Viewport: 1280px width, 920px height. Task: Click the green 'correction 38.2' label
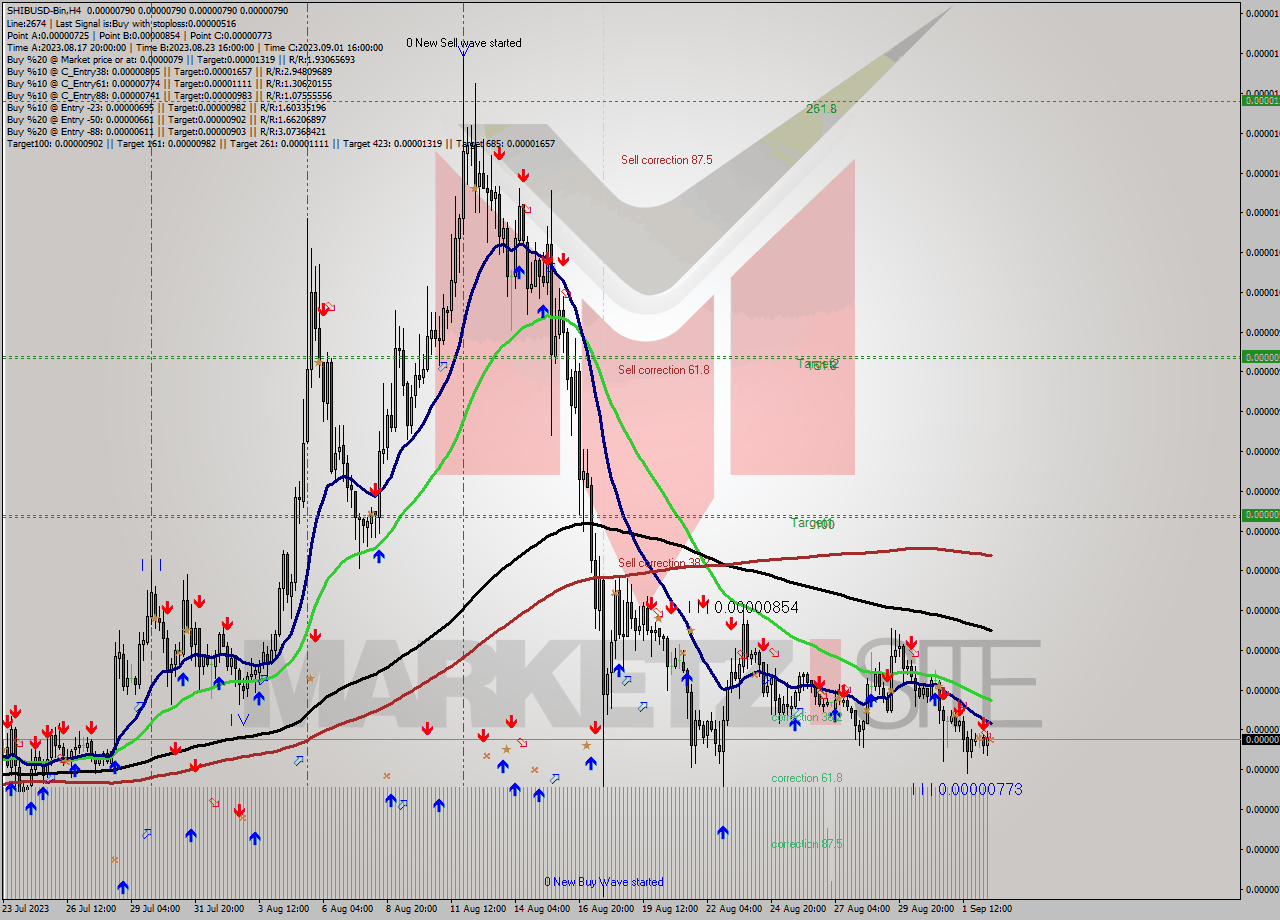pos(806,717)
